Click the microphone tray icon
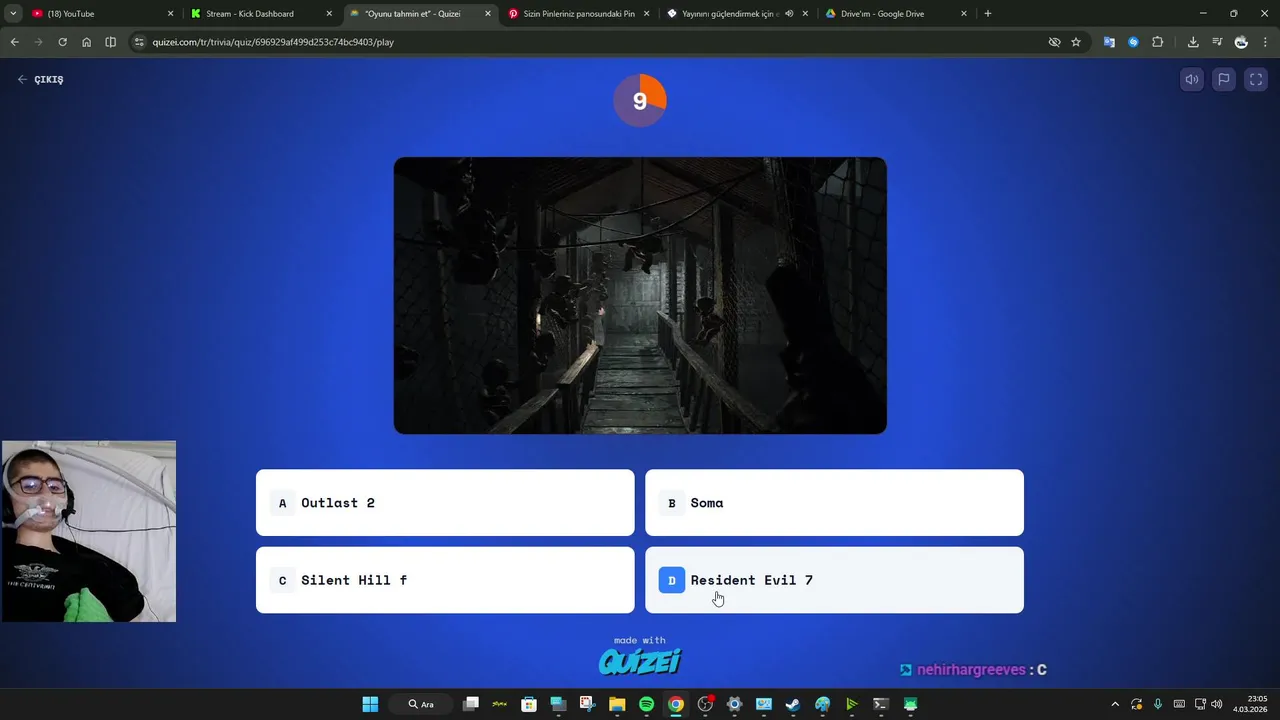This screenshot has width=1280, height=720. pos(1158,704)
